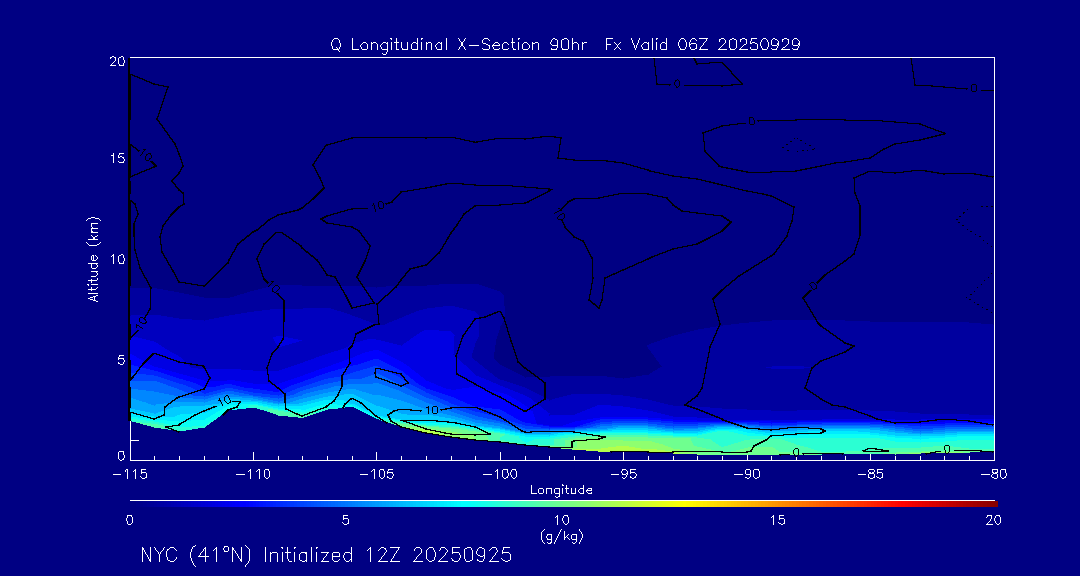Click the colorbar label 5

click(x=346, y=520)
